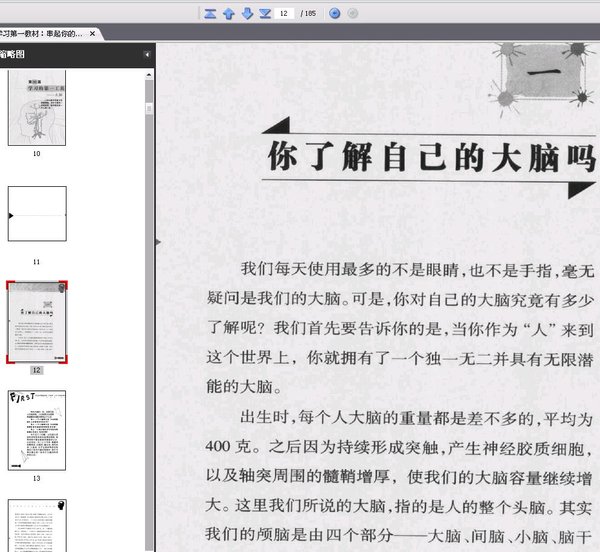Click the blue previous view button
Screen dimensions: 600x552
click(335, 14)
